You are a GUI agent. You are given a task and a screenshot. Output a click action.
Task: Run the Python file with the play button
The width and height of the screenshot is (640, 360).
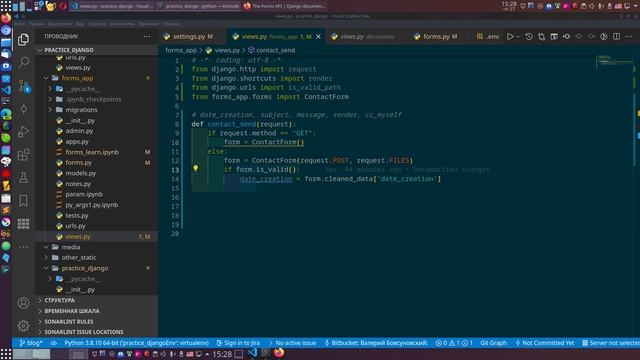pos(510,36)
